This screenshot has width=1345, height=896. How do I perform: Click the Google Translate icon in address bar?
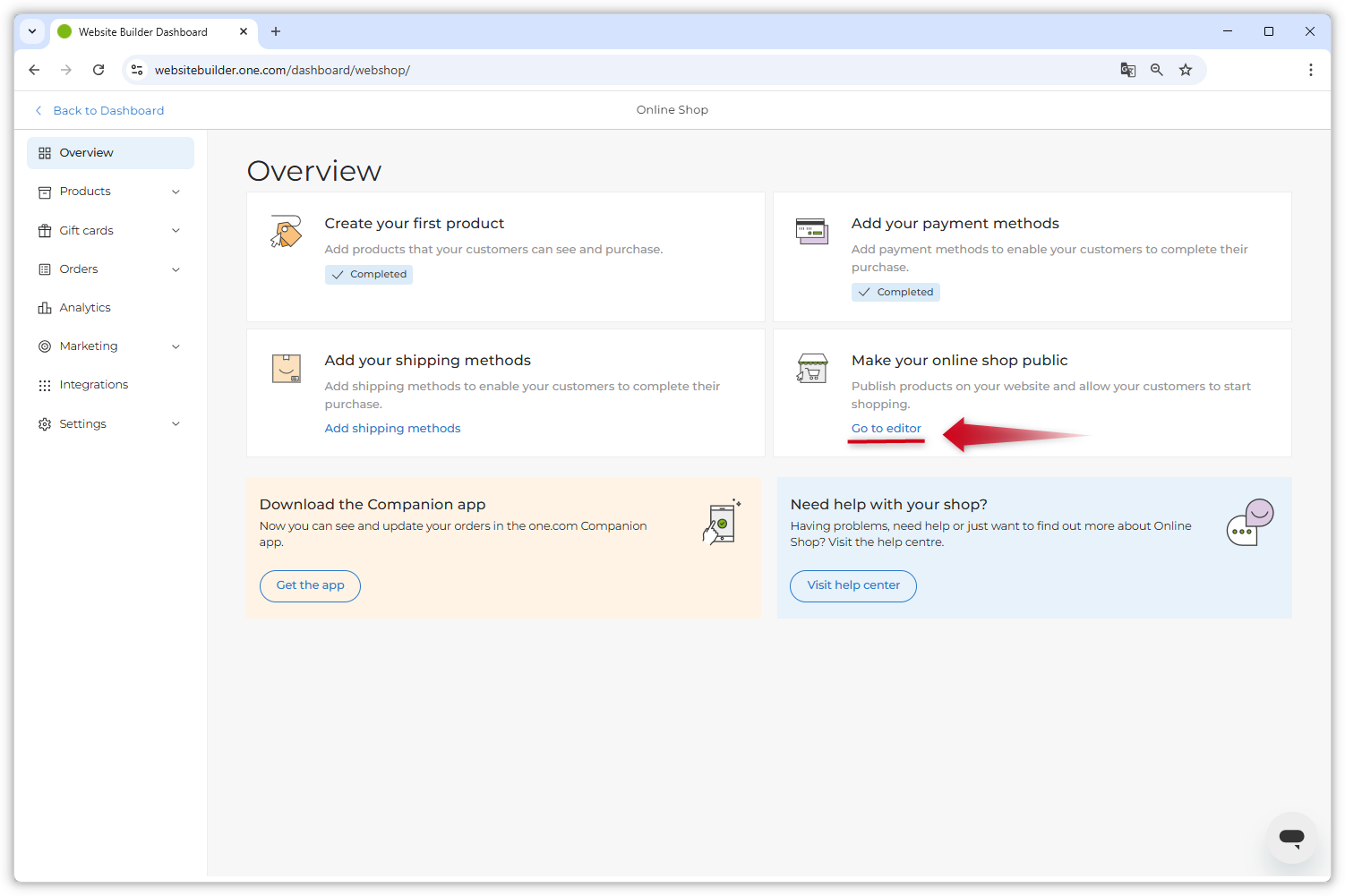[1127, 69]
